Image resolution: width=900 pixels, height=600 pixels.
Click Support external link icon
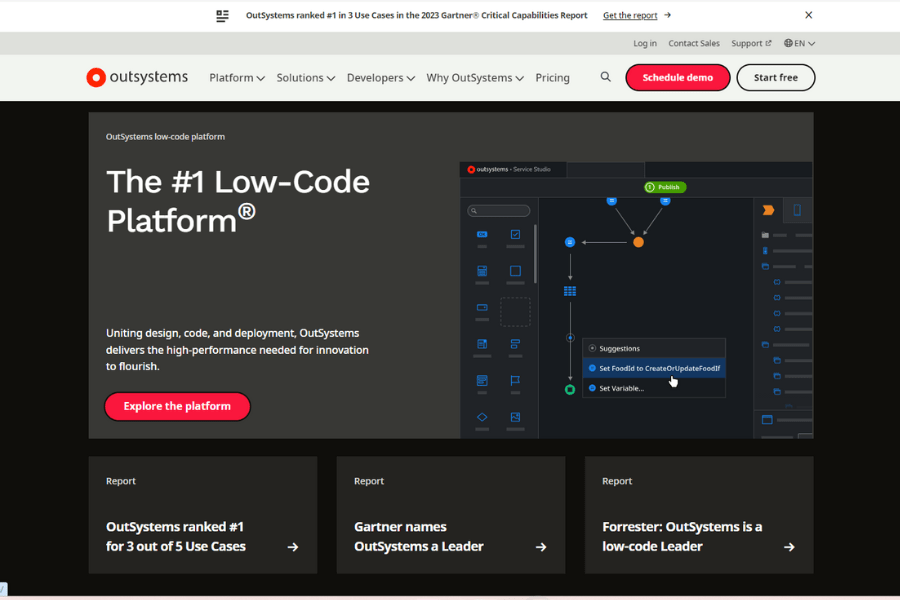coord(768,43)
